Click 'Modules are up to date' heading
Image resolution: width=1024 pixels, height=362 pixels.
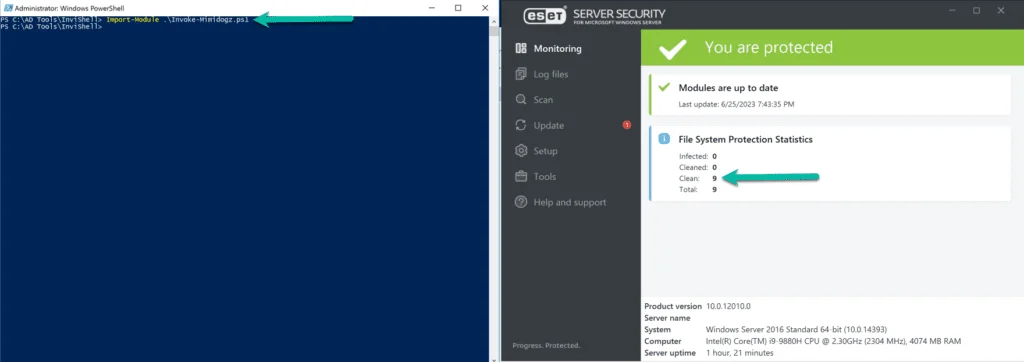coord(728,88)
